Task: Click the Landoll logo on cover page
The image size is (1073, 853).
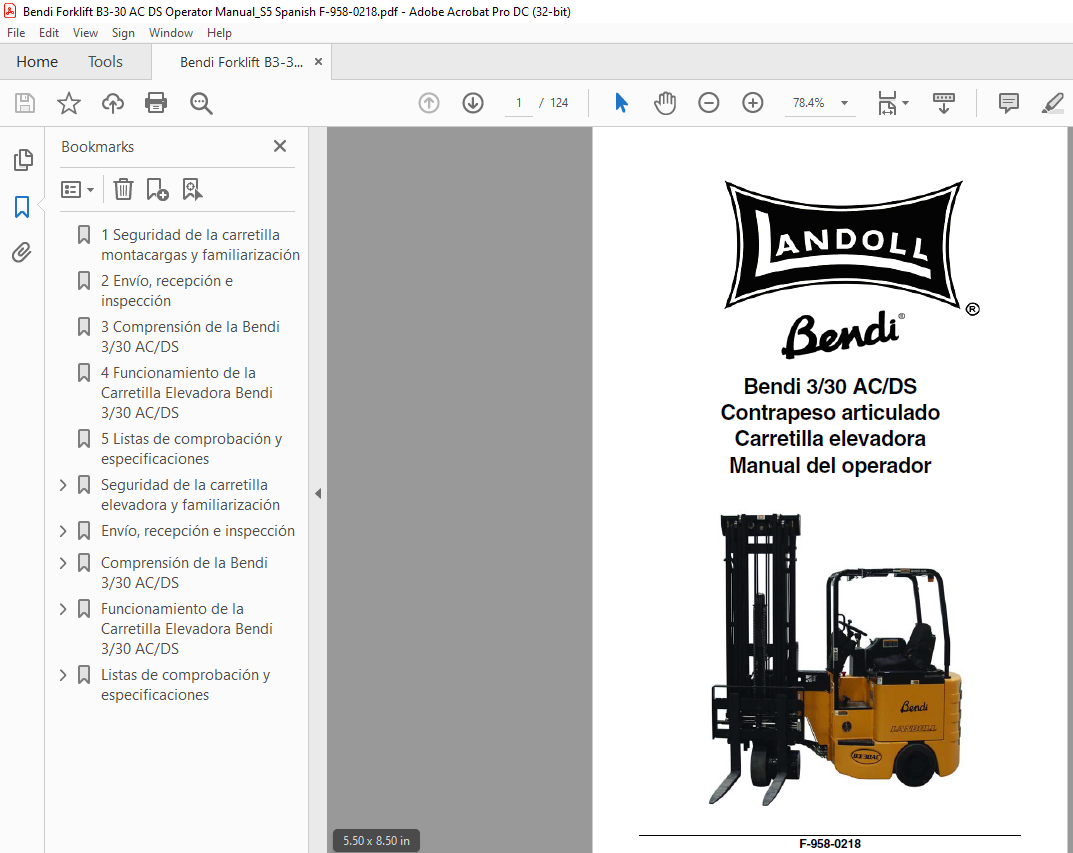Action: [x=844, y=244]
